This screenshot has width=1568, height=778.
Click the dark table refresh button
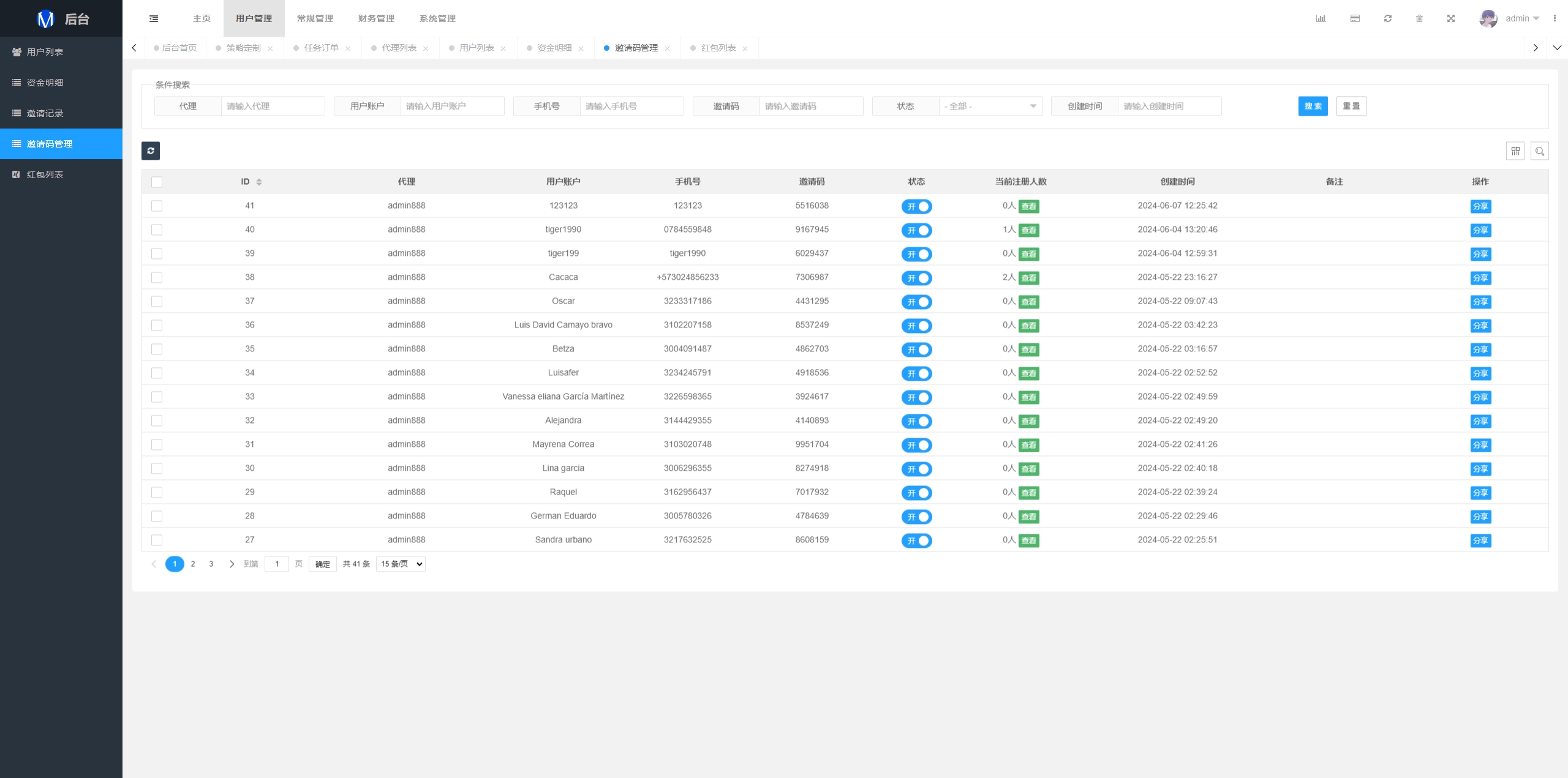pos(151,151)
